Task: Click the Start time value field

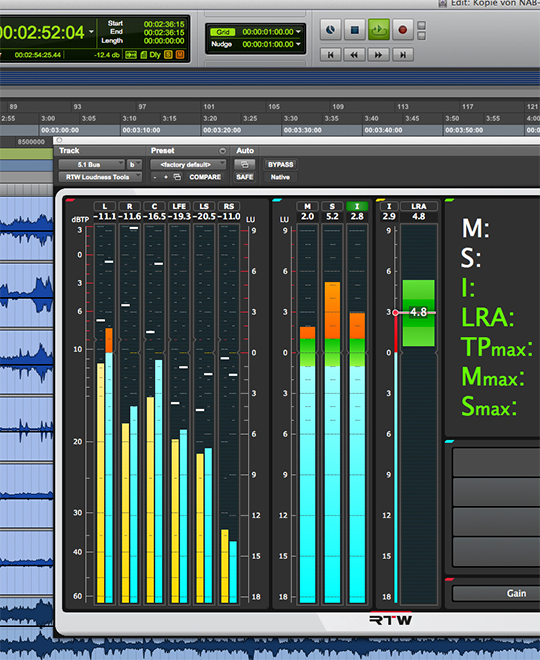Action: point(164,24)
